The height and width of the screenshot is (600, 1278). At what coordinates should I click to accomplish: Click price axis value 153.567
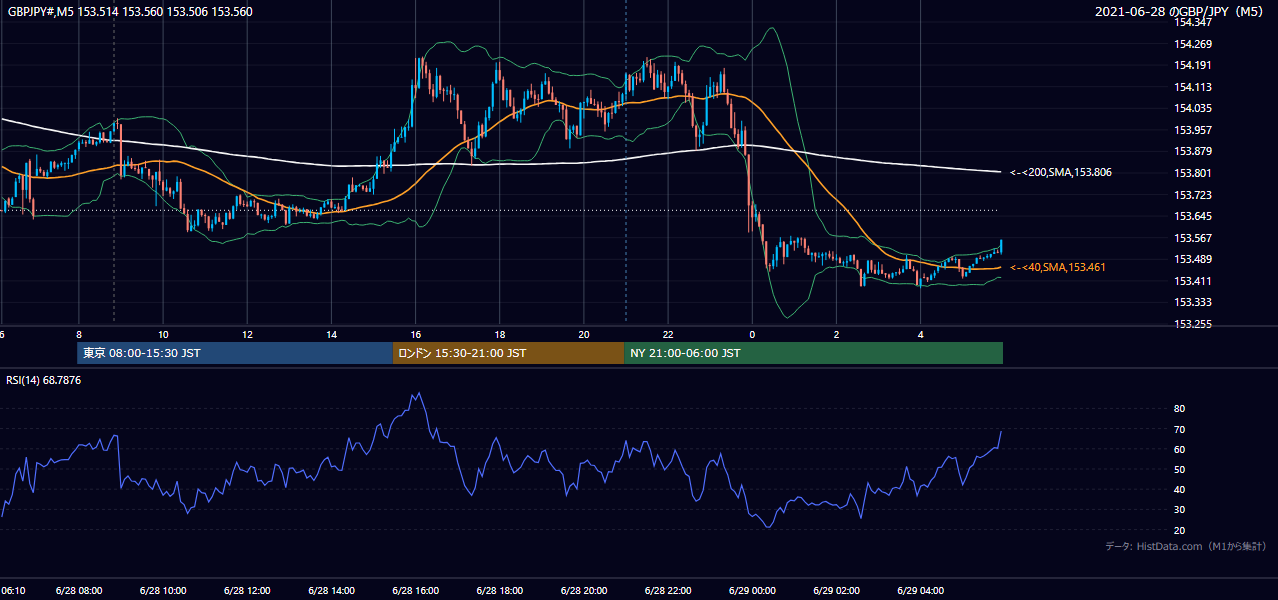(x=1192, y=238)
